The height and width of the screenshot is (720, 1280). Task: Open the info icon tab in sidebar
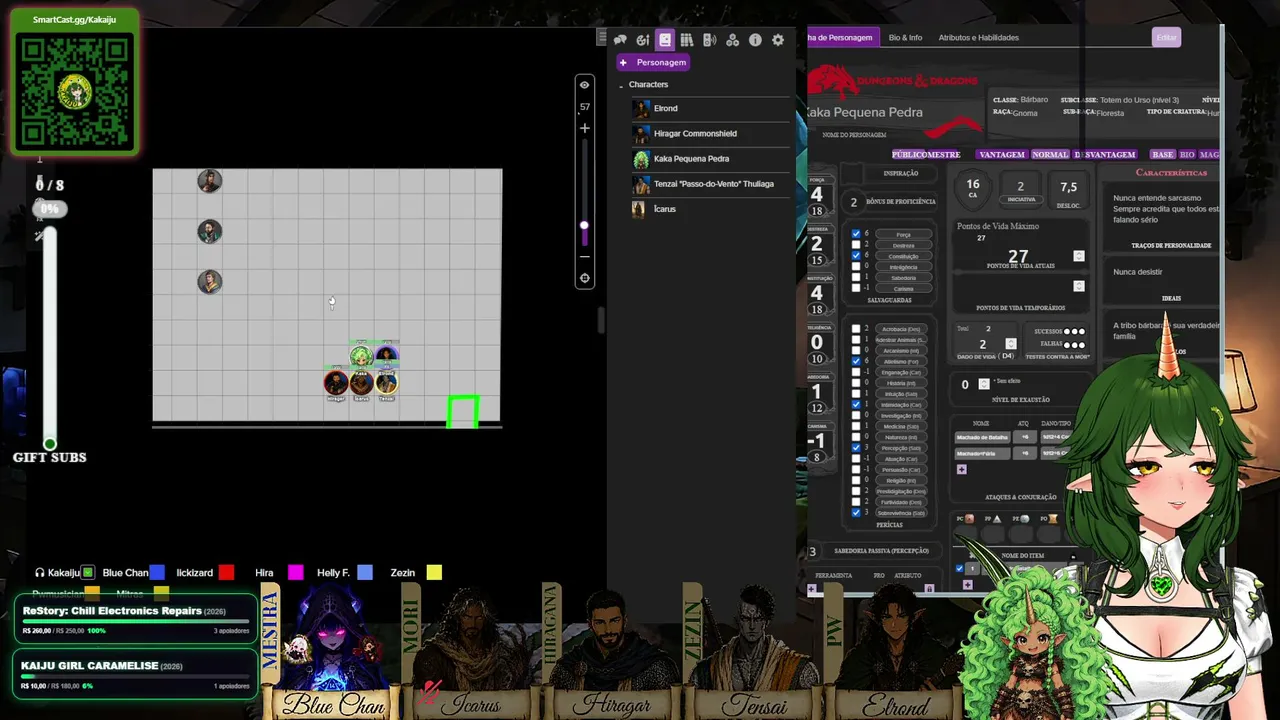[755, 40]
